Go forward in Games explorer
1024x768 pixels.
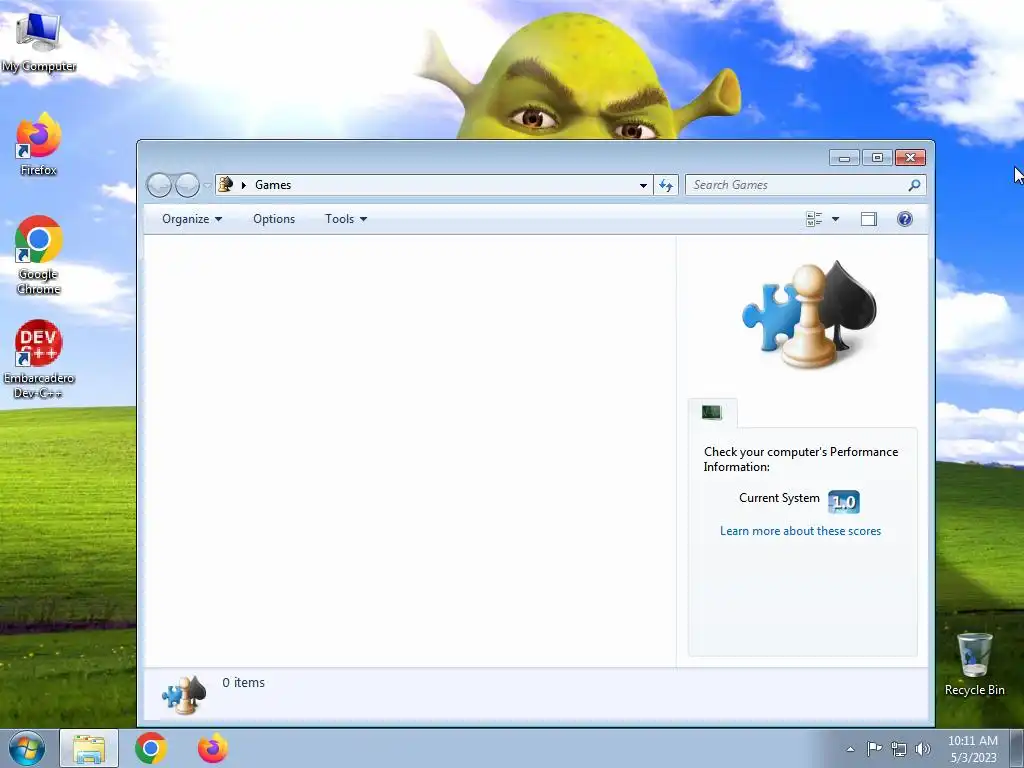[x=187, y=185]
